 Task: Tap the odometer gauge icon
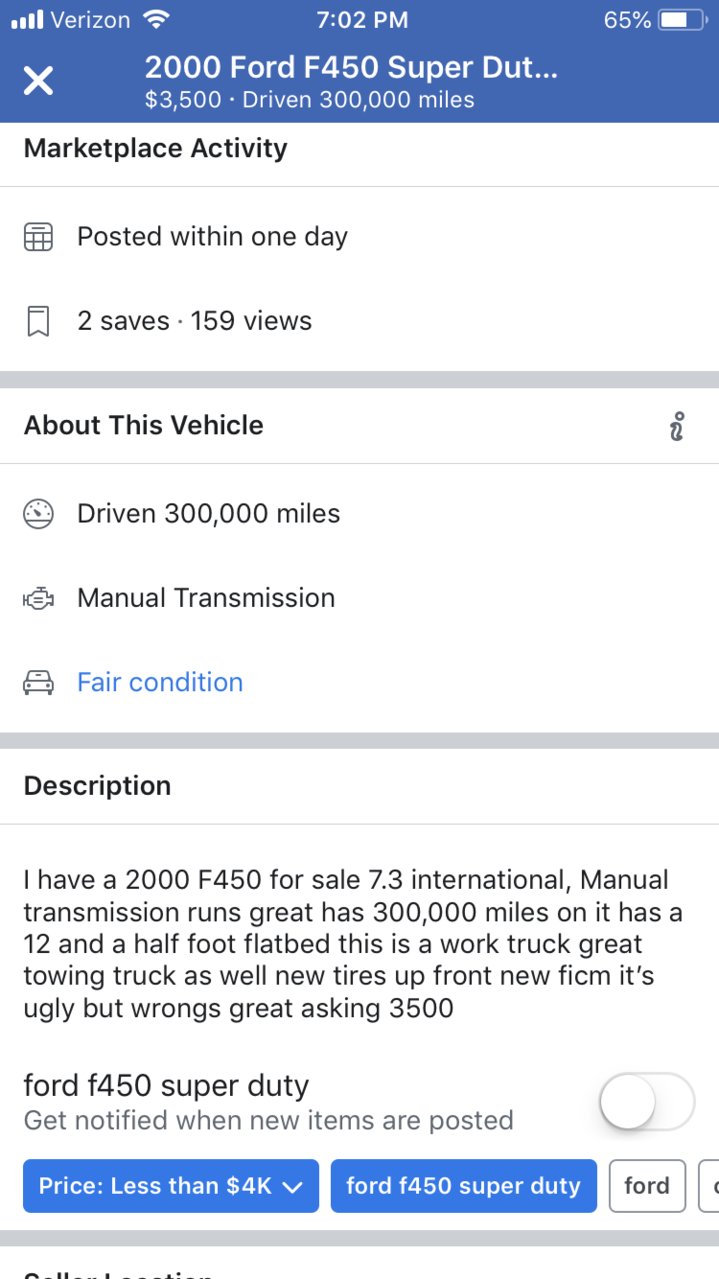pyautogui.click(x=38, y=514)
